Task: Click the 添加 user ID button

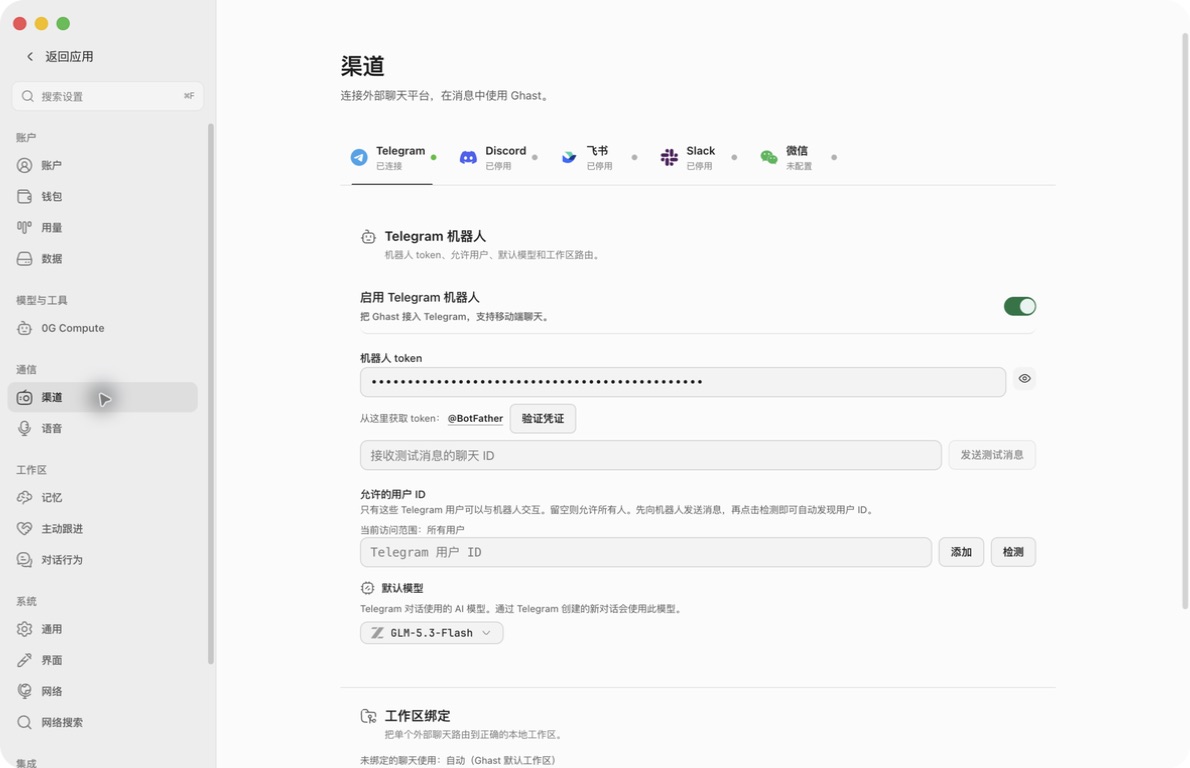Action: (962, 552)
